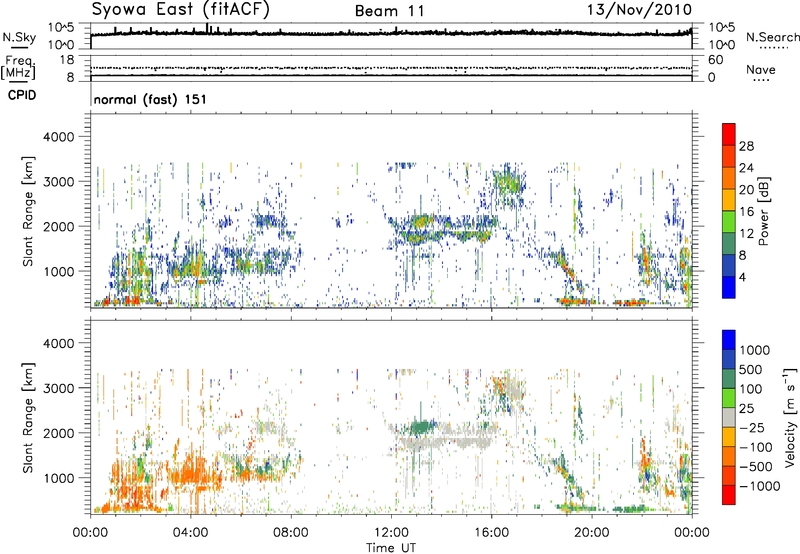Viewport: 800px width, 554px height.
Task: Click the '12' label on Power colorbar
Action: point(746,234)
